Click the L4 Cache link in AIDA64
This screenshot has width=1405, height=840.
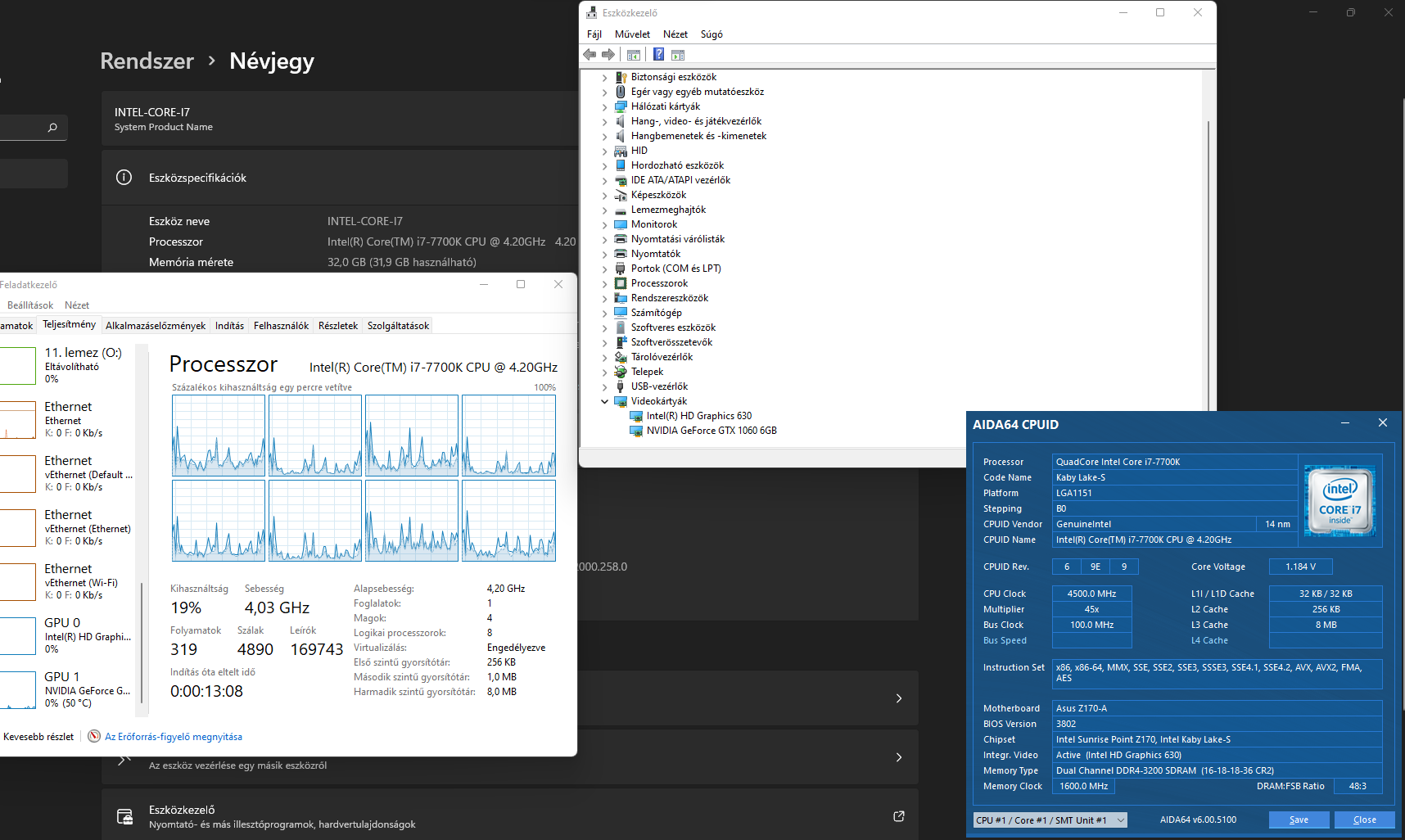click(1209, 641)
